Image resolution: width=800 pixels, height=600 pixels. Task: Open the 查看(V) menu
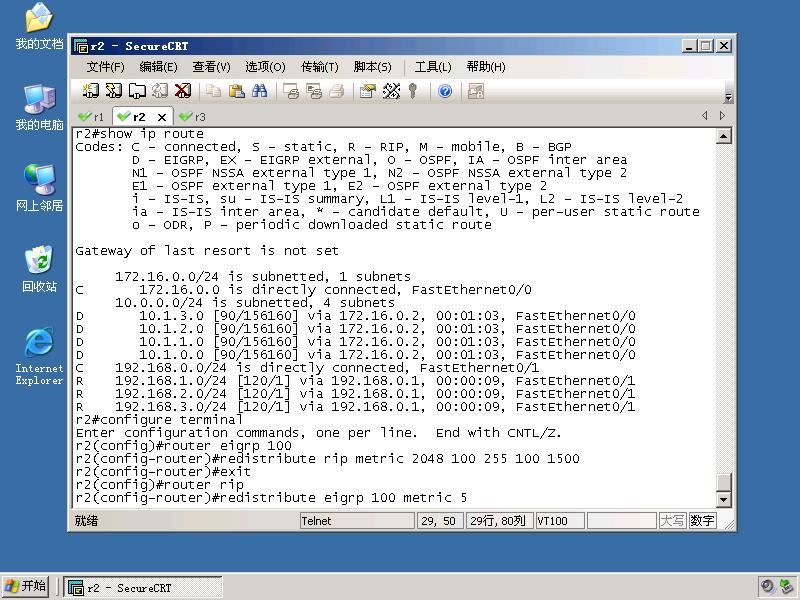211,67
